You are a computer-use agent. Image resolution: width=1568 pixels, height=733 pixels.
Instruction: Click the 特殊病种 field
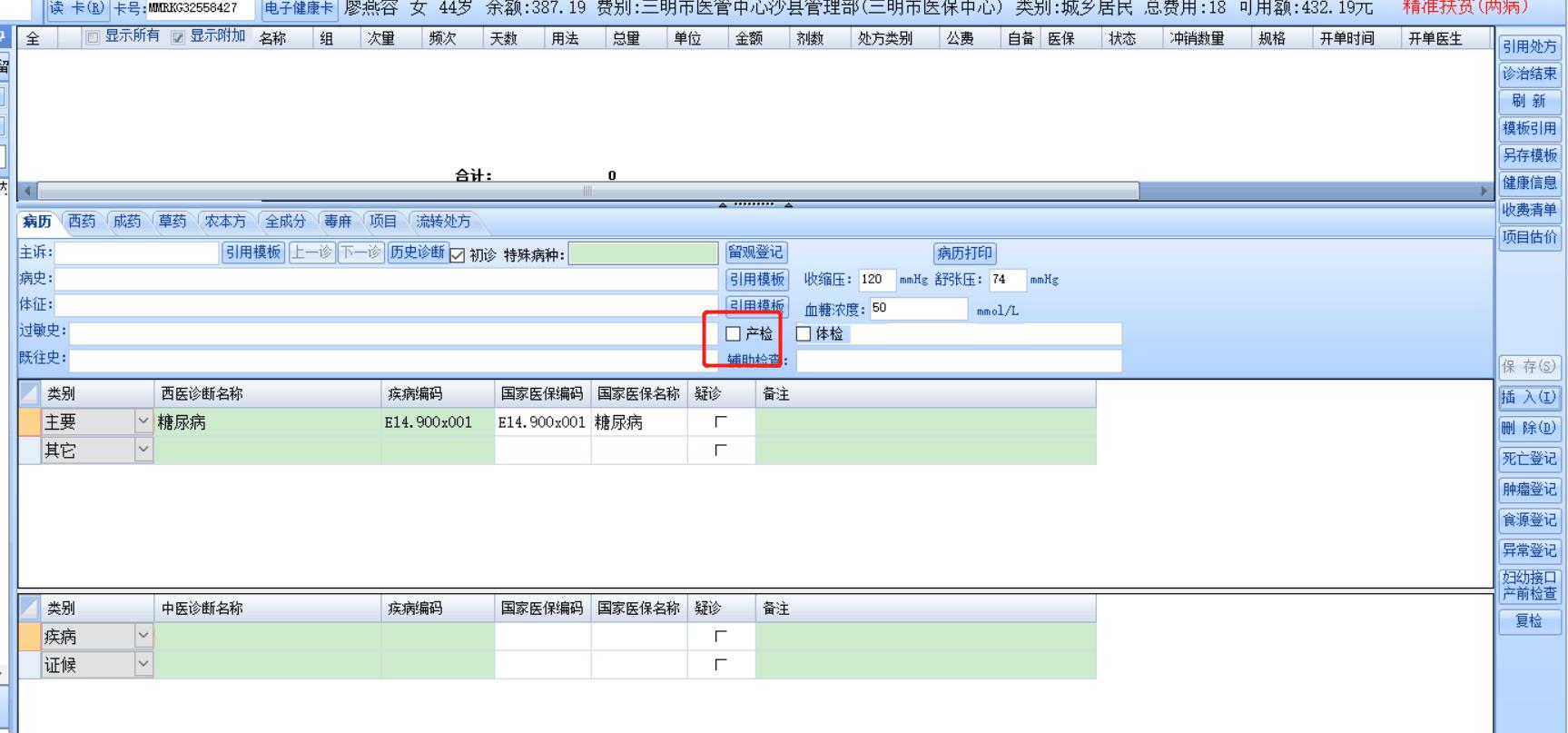[644, 253]
